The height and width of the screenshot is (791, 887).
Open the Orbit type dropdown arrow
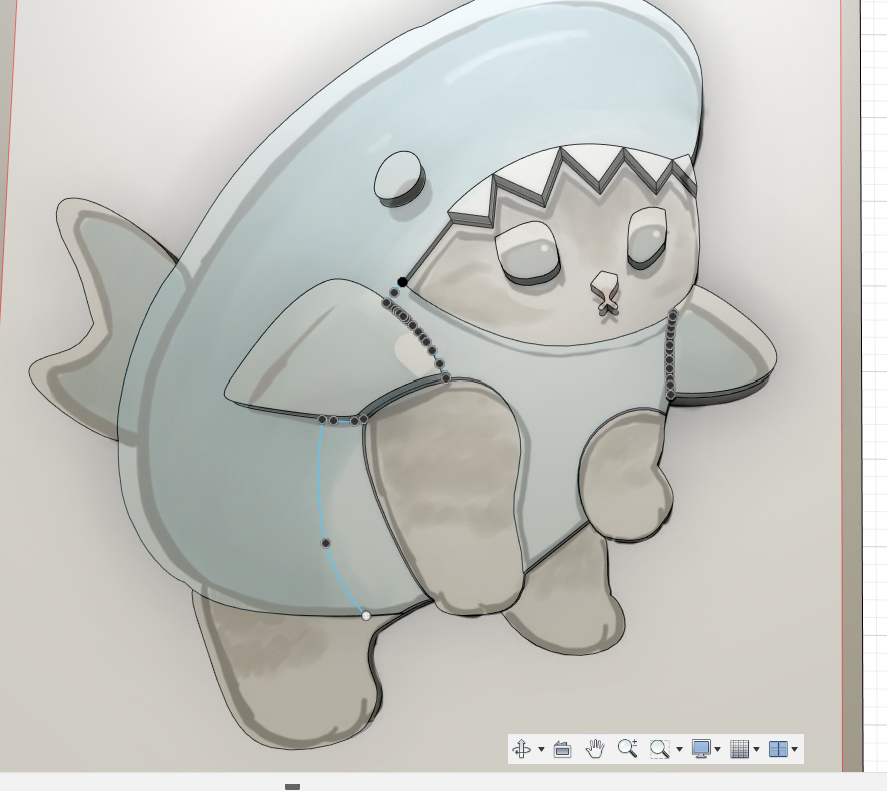point(541,750)
